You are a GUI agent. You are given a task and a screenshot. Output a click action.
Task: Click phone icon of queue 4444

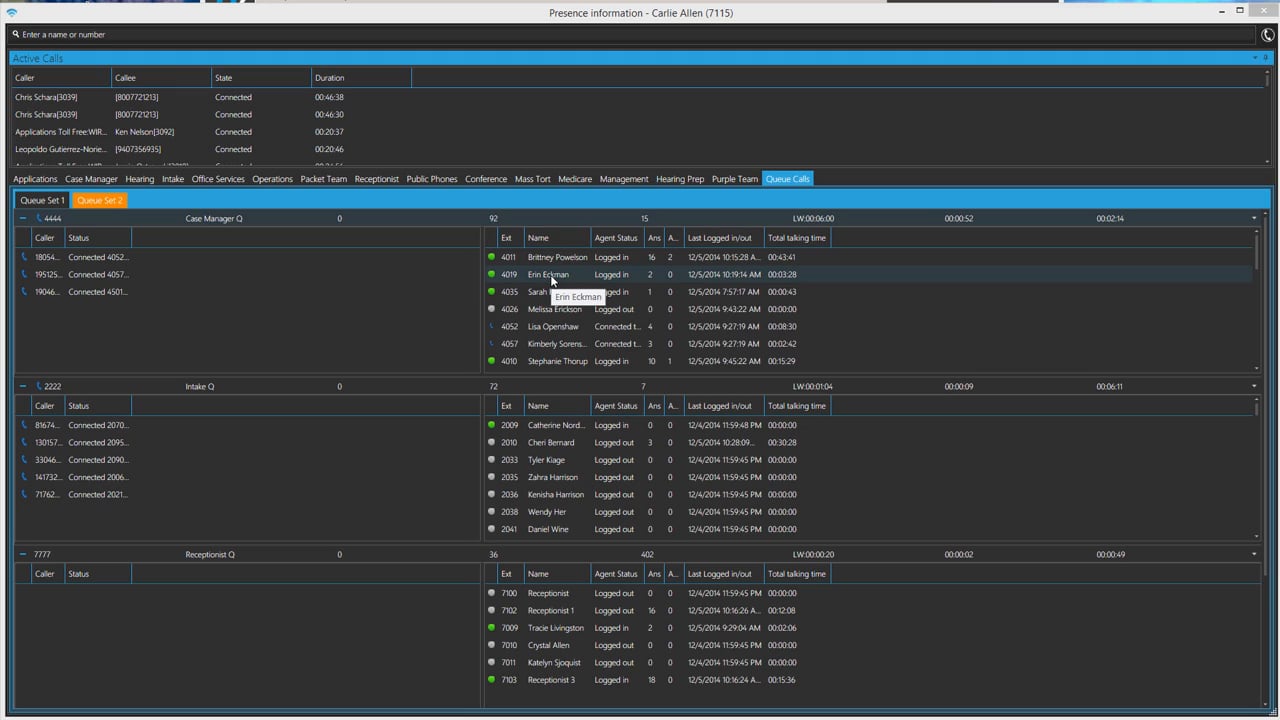pos(40,218)
